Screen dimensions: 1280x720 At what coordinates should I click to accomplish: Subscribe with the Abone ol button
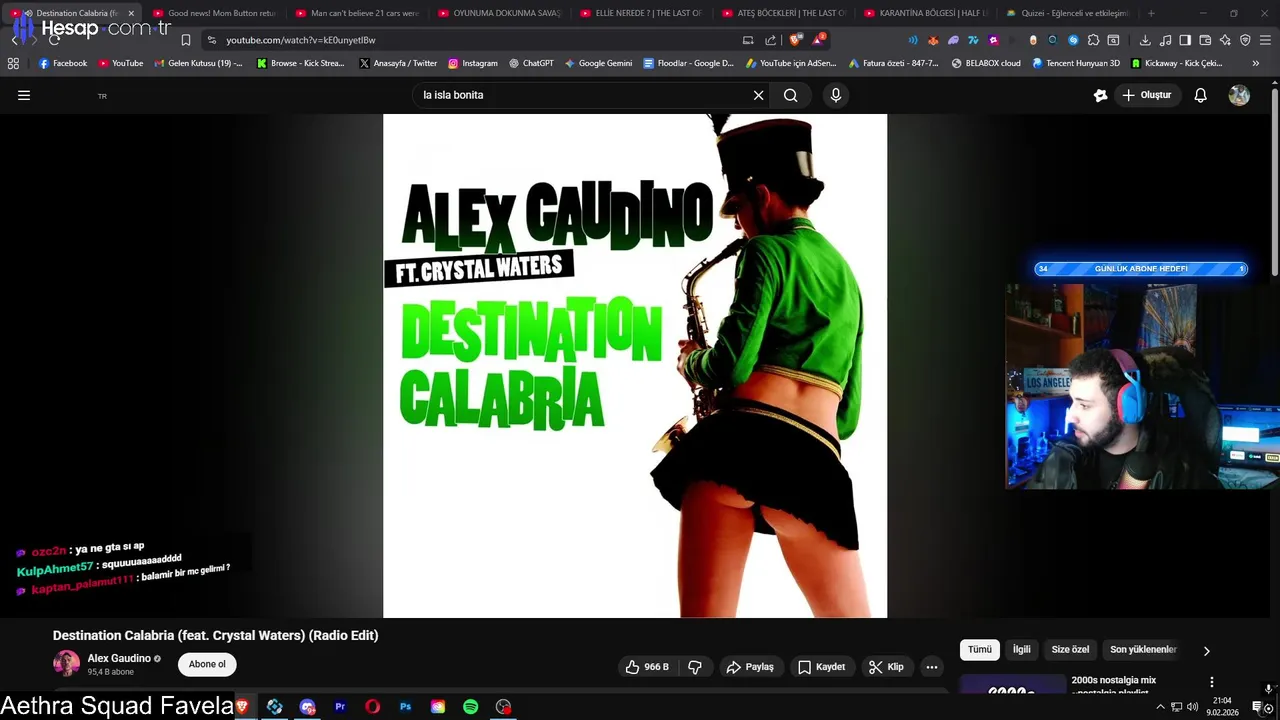click(x=207, y=664)
